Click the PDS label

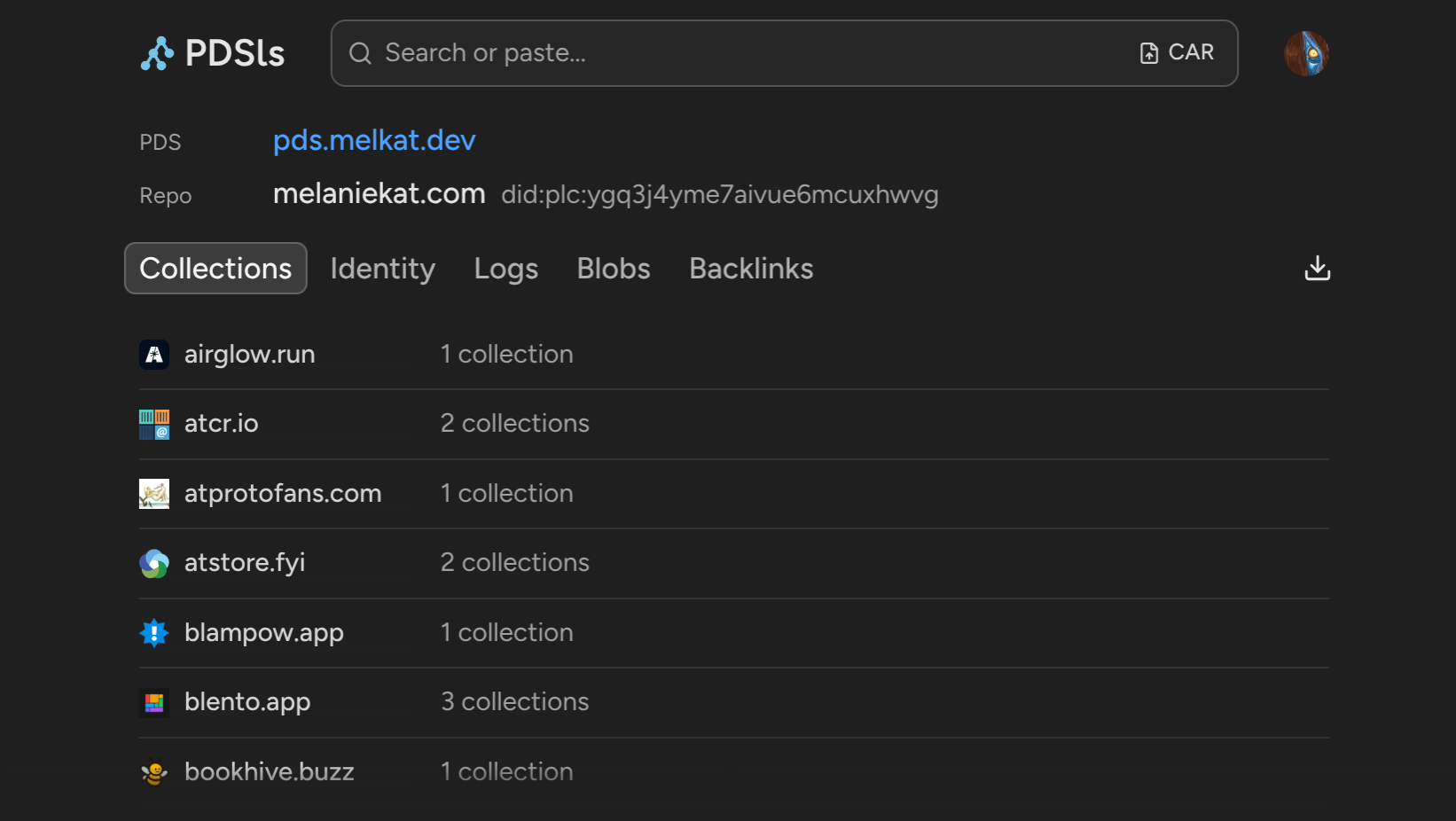[160, 142]
